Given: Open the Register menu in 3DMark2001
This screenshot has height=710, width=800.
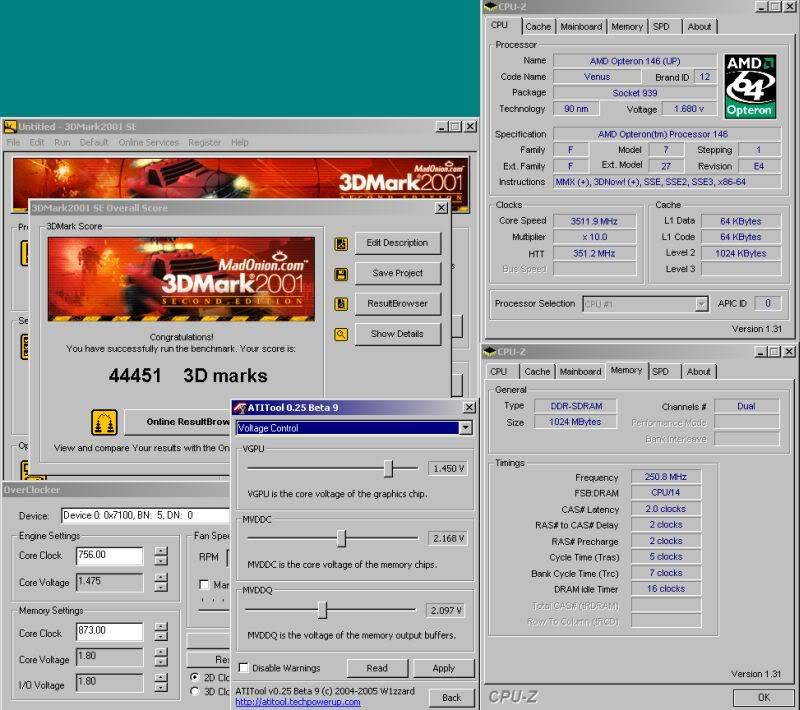Looking at the screenshot, I should [204, 142].
